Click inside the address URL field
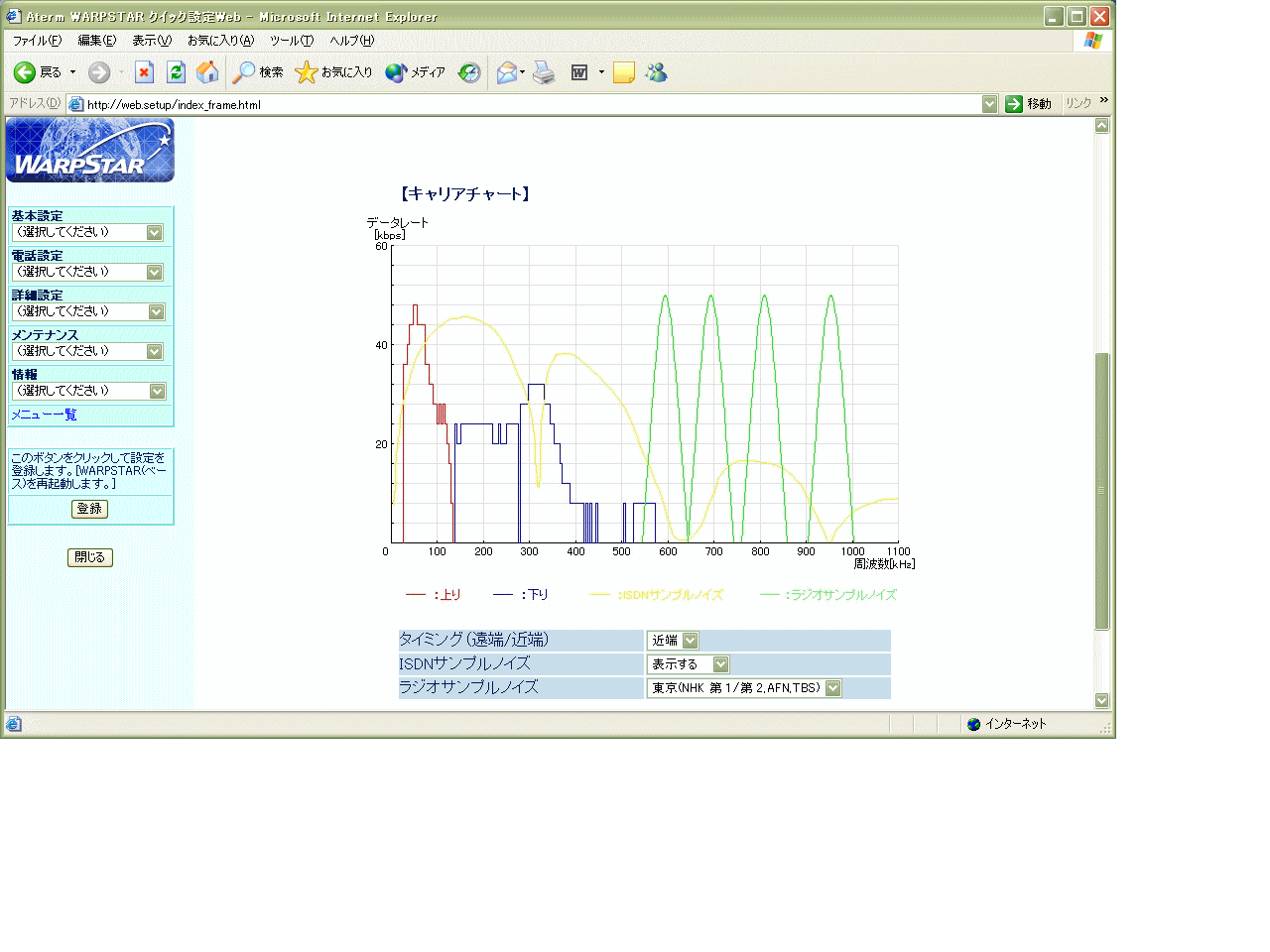Viewport: 1270px width, 952px height. [x=531, y=104]
